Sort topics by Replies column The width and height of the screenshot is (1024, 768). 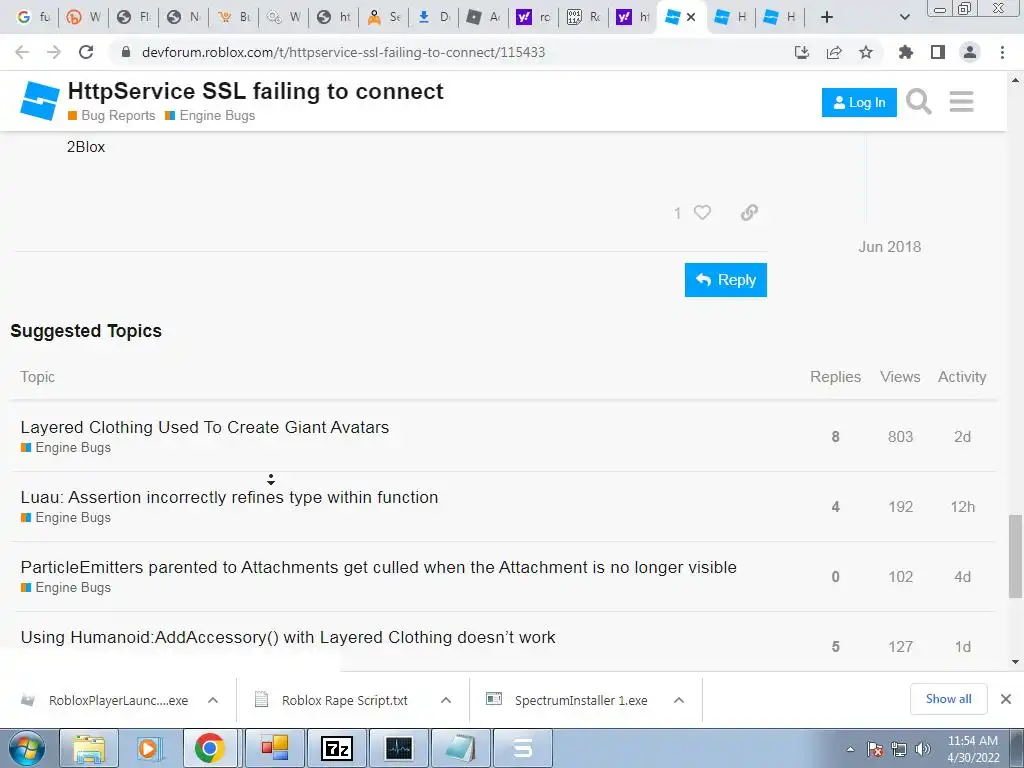coord(835,377)
